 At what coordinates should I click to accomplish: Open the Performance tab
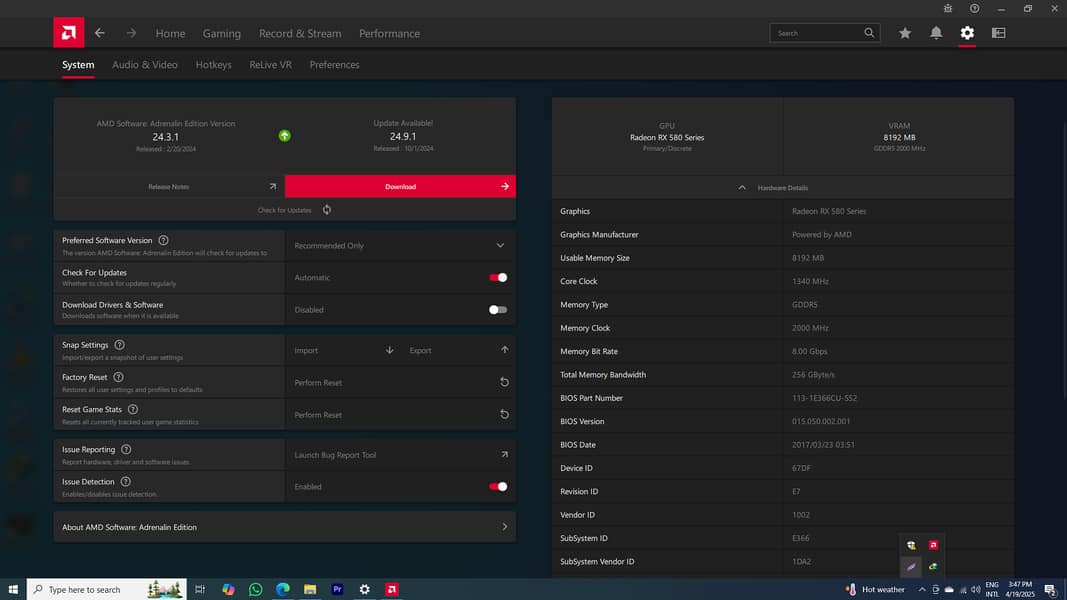(x=389, y=33)
